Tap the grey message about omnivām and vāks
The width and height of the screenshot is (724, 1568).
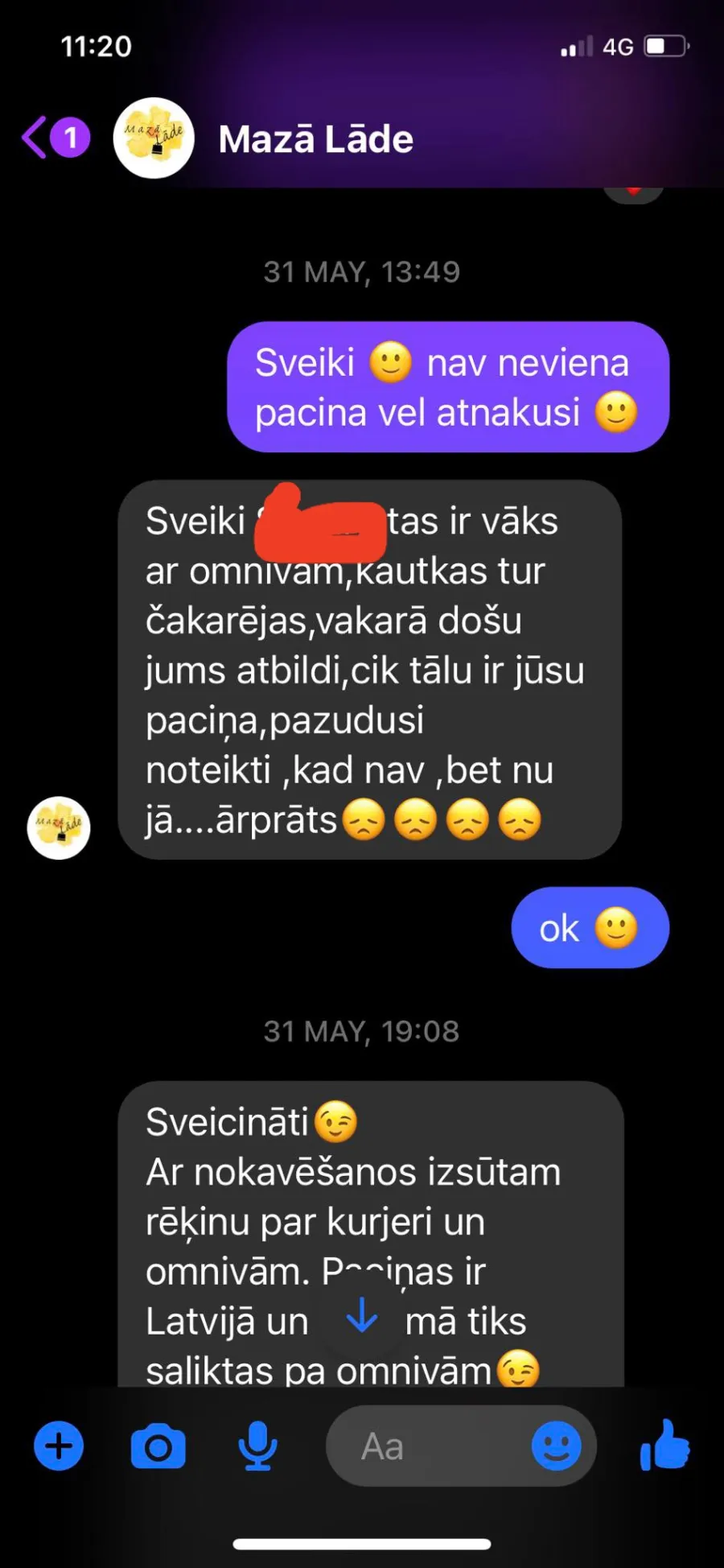click(370, 670)
